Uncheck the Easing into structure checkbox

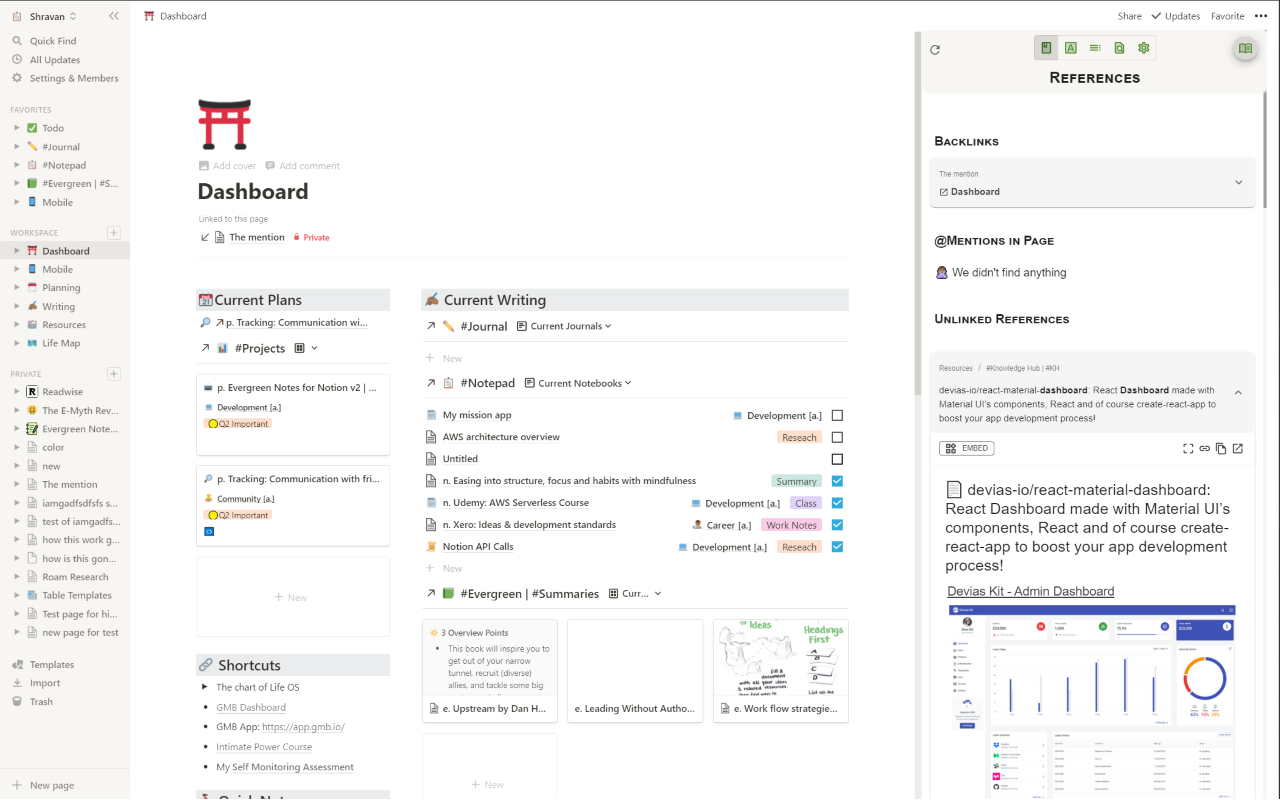point(838,481)
